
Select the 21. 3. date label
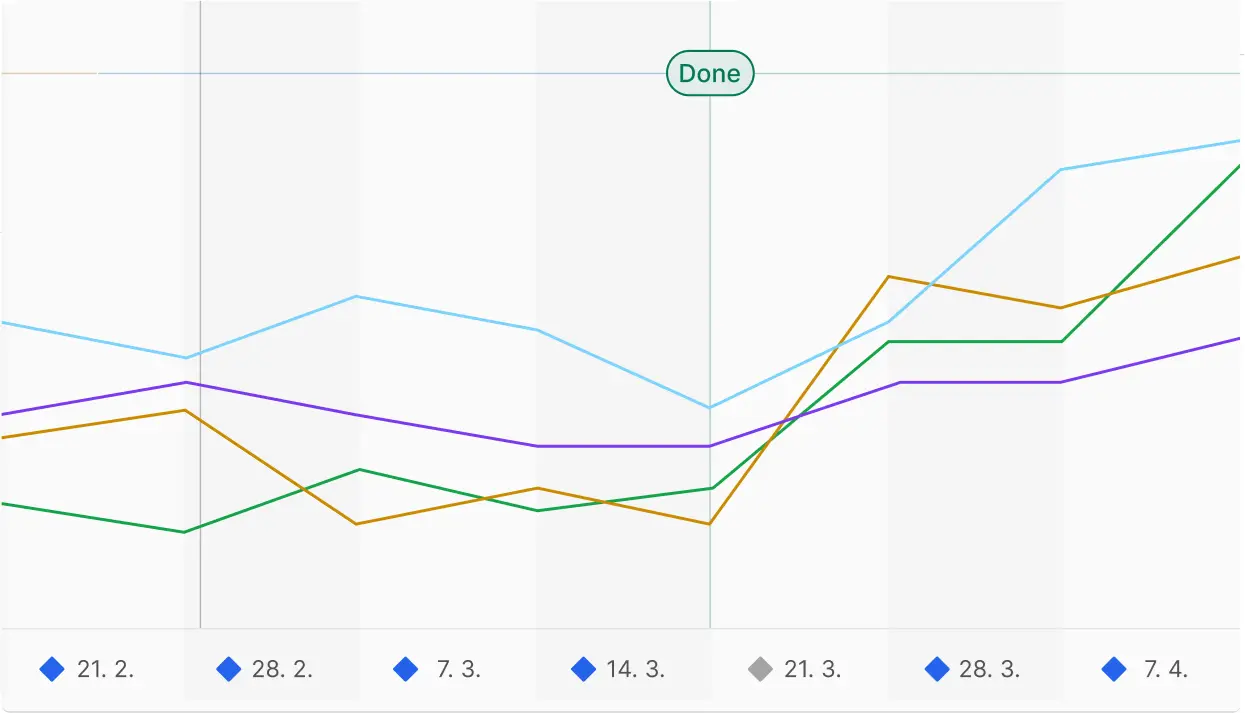tap(812, 670)
